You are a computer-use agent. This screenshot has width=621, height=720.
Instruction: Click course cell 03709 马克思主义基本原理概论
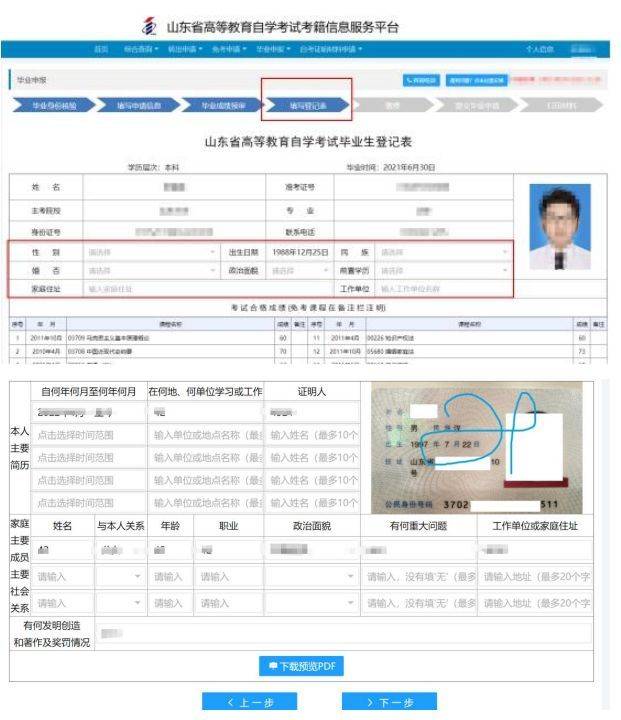click(x=108, y=338)
